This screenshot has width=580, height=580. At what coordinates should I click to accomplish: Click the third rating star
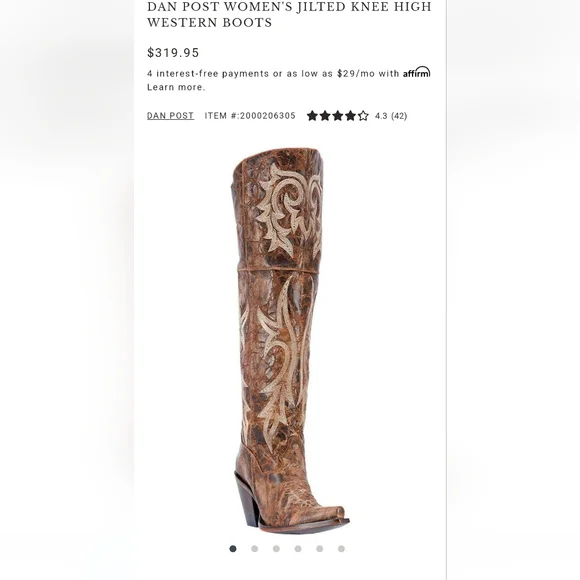click(338, 116)
